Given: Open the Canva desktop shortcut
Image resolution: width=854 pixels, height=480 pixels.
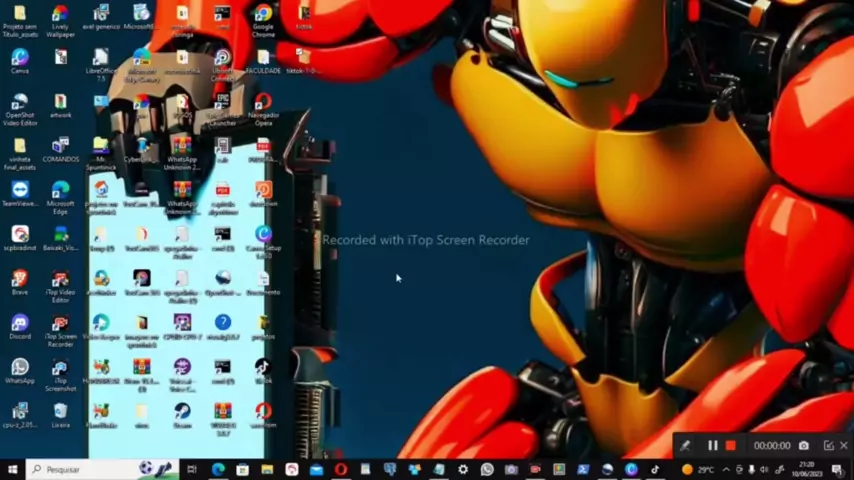Looking at the screenshot, I should (x=20, y=61).
